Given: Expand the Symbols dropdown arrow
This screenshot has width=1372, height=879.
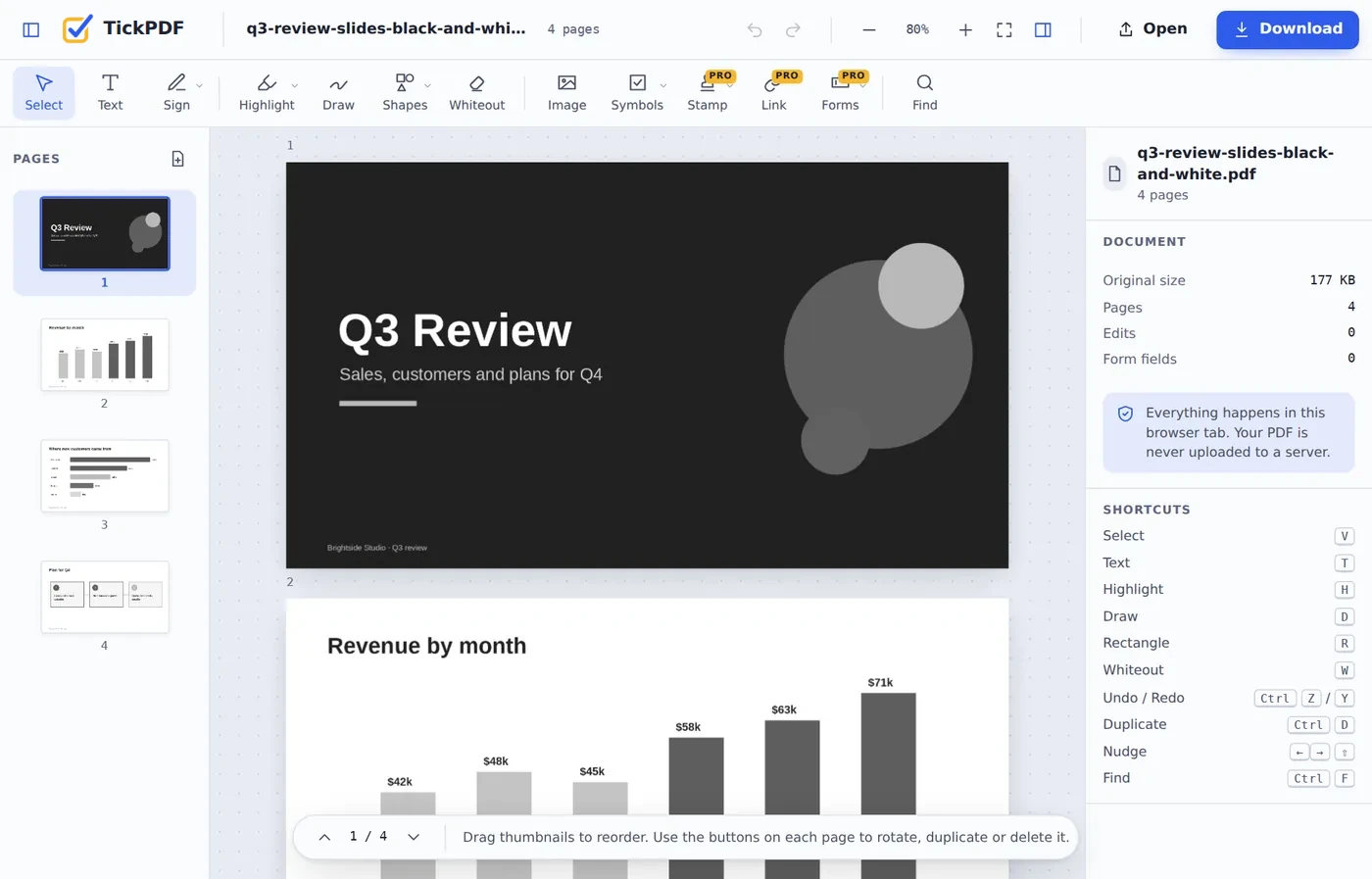Looking at the screenshot, I should (663, 85).
